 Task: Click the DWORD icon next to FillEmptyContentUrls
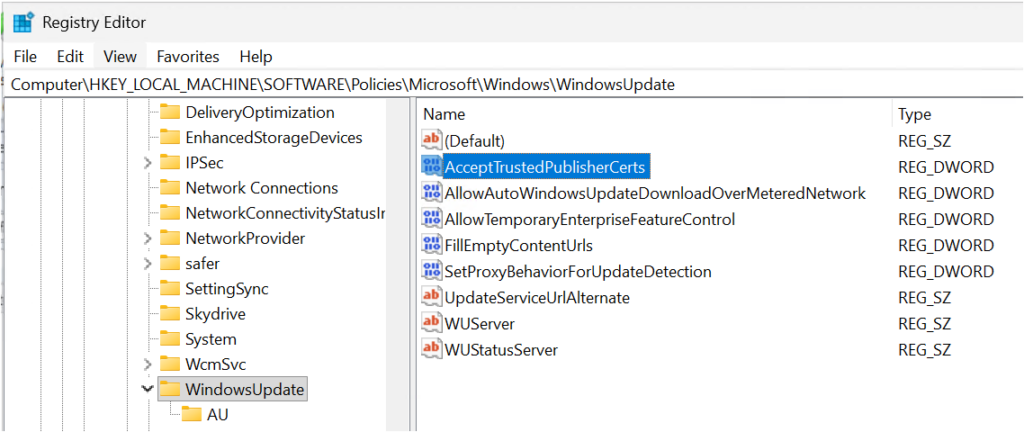point(432,245)
